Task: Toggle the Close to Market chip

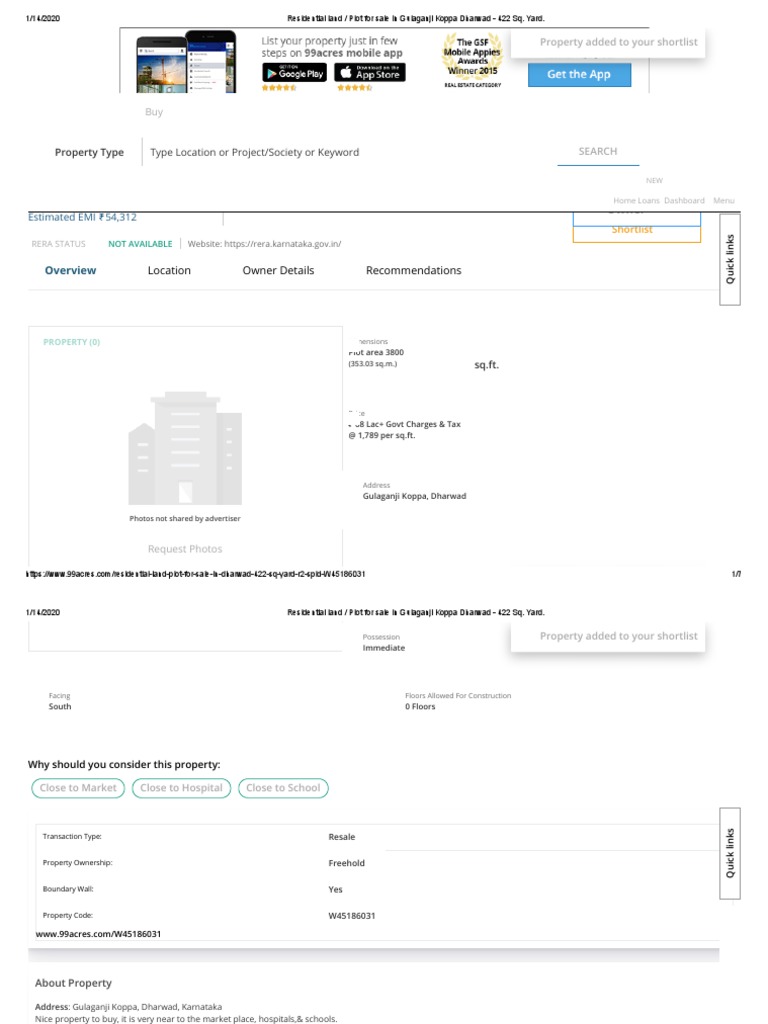Action: click(x=78, y=788)
